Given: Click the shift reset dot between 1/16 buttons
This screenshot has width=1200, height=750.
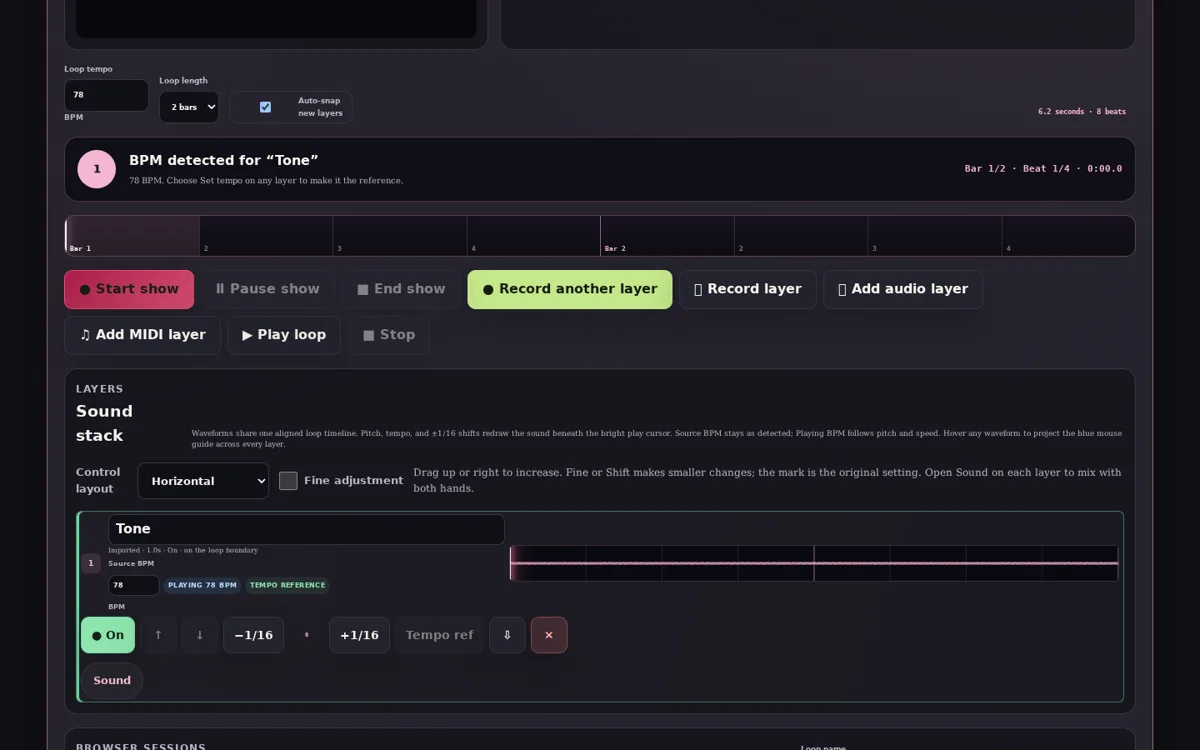Looking at the screenshot, I should pyautogui.click(x=307, y=635).
